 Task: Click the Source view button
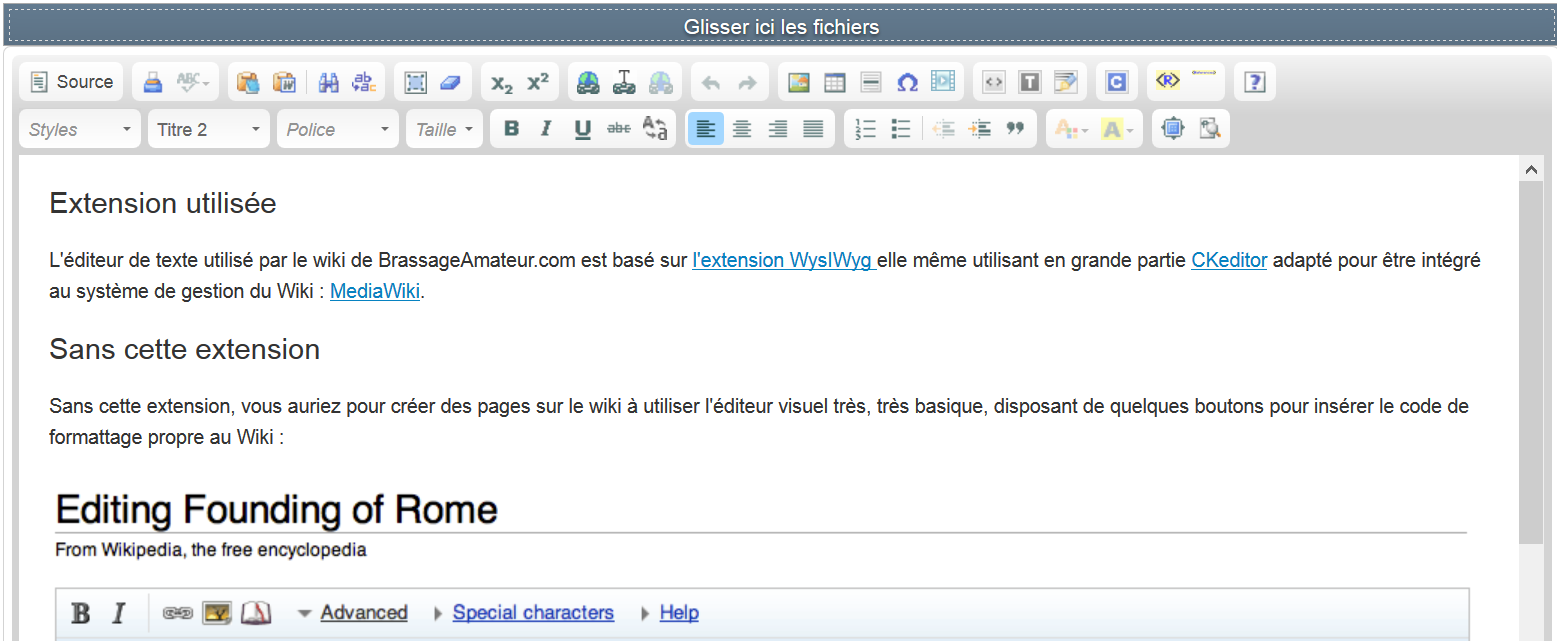71,82
